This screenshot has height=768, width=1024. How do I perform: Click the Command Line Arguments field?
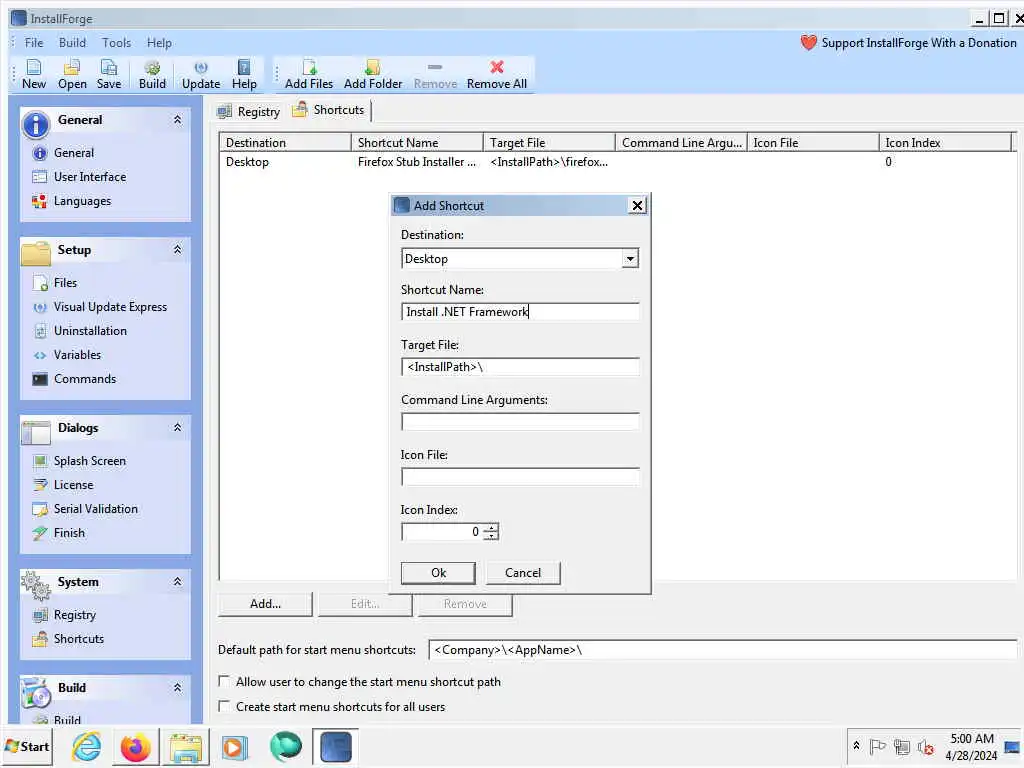click(x=520, y=422)
